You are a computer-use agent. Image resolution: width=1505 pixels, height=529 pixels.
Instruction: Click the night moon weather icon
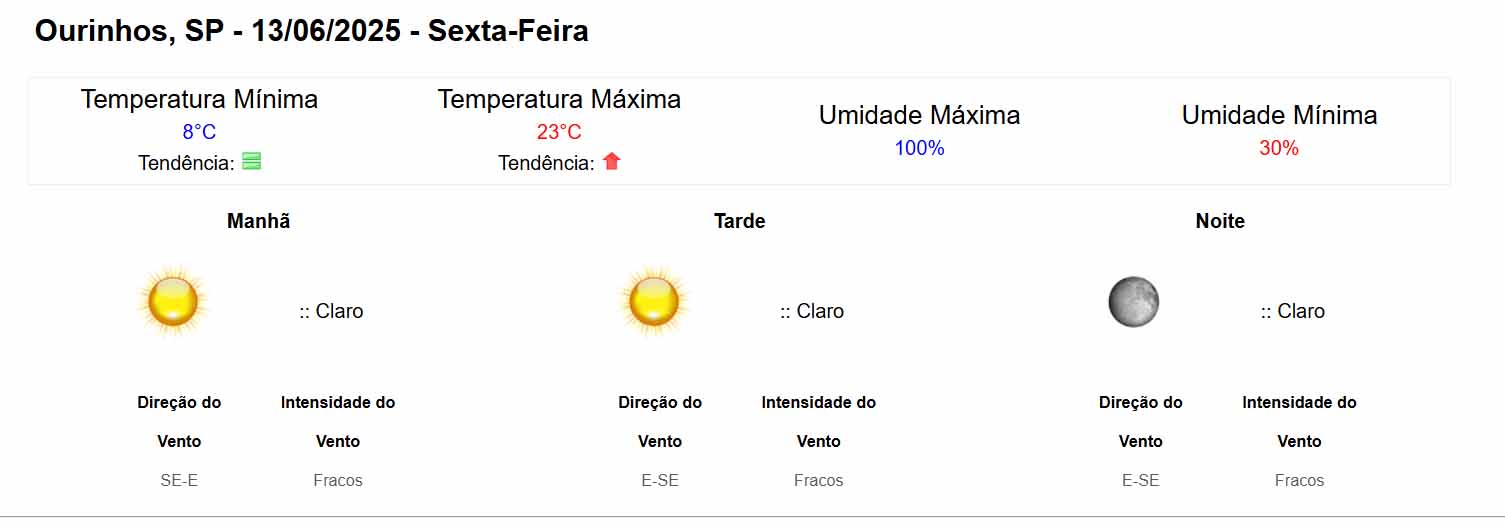pyautogui.click(x=1134, y=302)
